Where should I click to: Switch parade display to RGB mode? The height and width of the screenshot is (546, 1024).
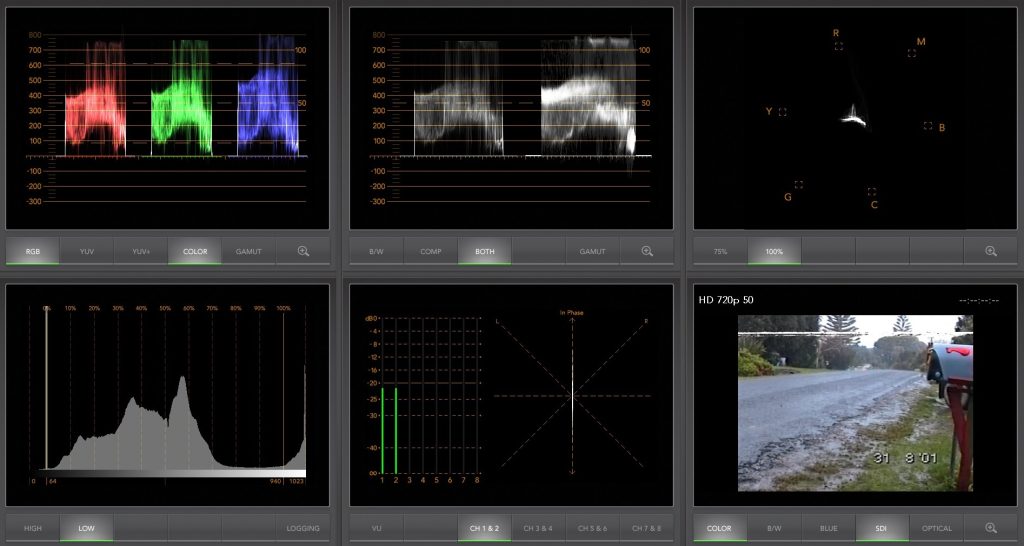click(x=33, y=251)
